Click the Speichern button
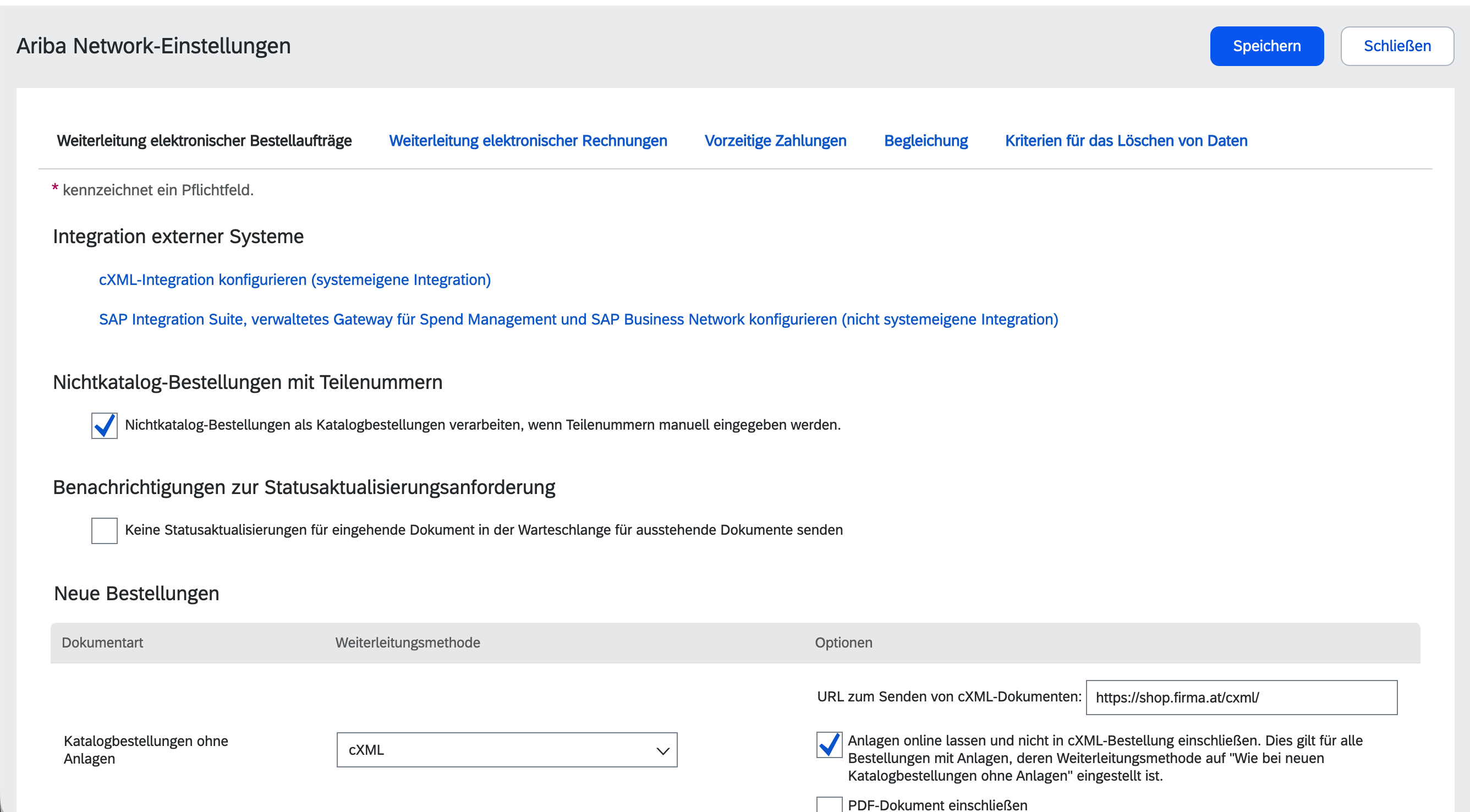This screenshot has height=812, width=1470. click(1266, 46)
